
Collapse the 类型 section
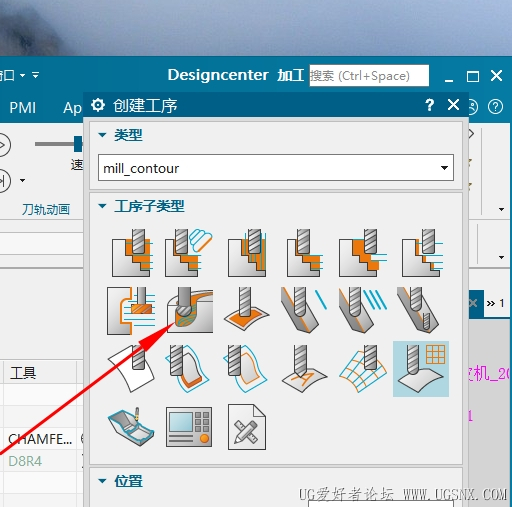102,135
